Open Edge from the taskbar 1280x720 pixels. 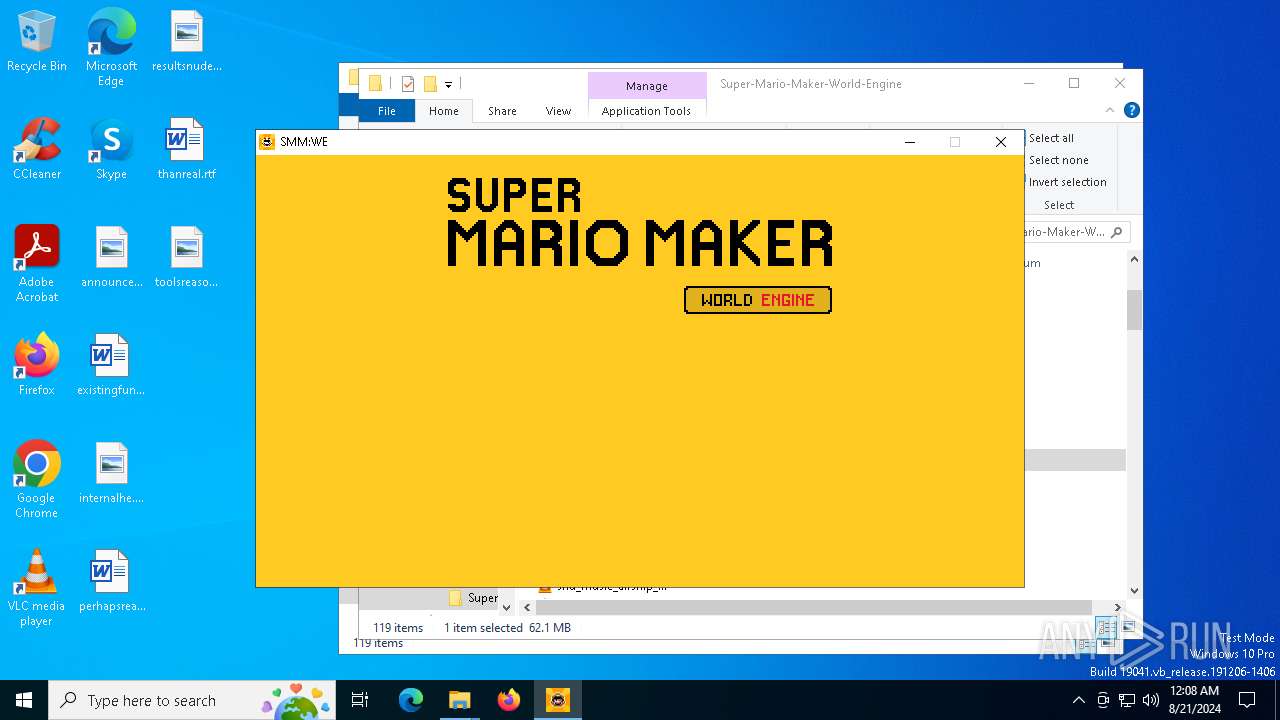tap(411, 700)
